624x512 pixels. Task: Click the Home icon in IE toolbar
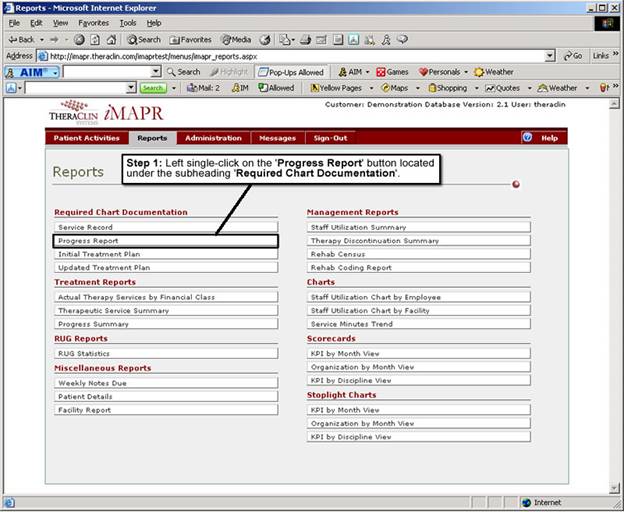[x=111, y=39]
